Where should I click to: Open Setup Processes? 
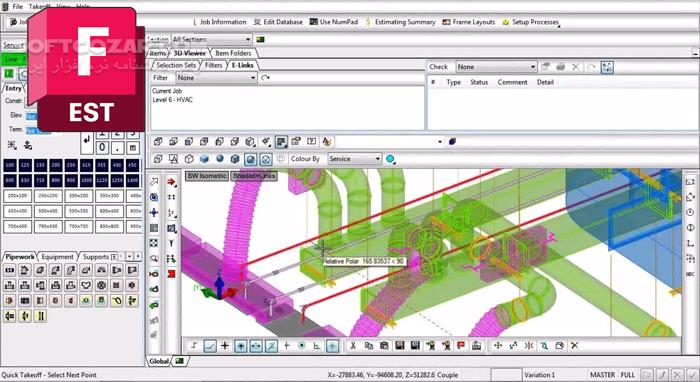[530, 22]
